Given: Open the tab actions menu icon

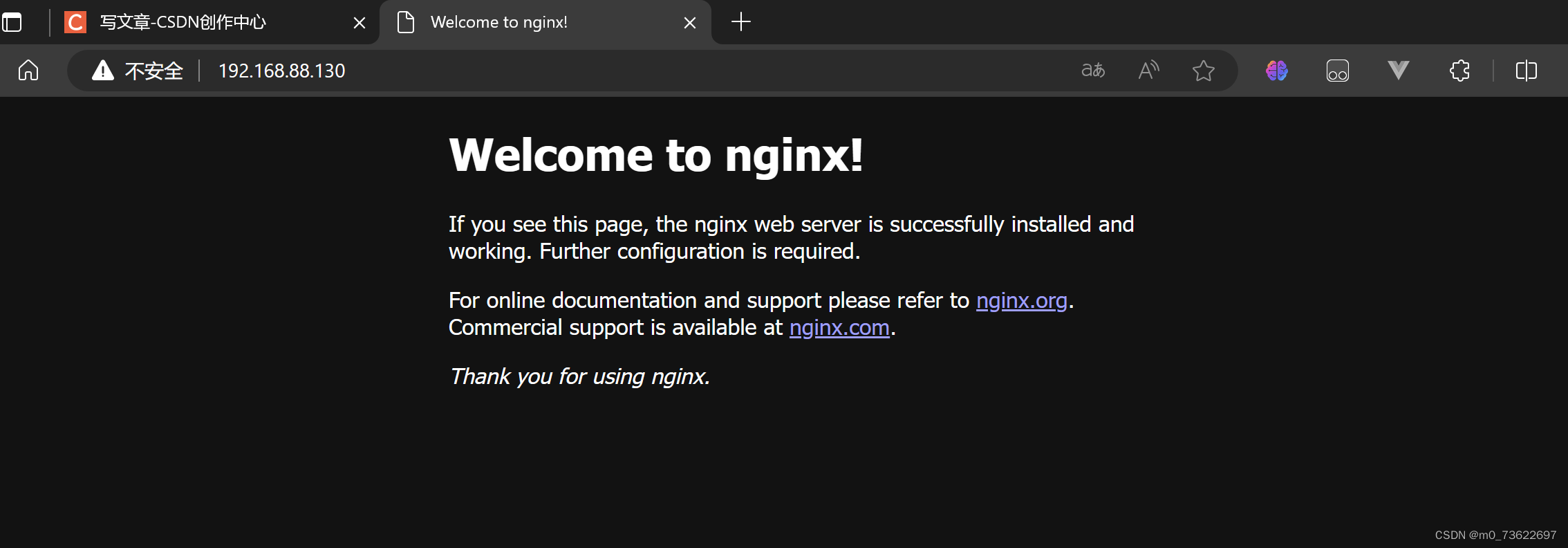Looking at the screenshot, I should coord(12,22).
